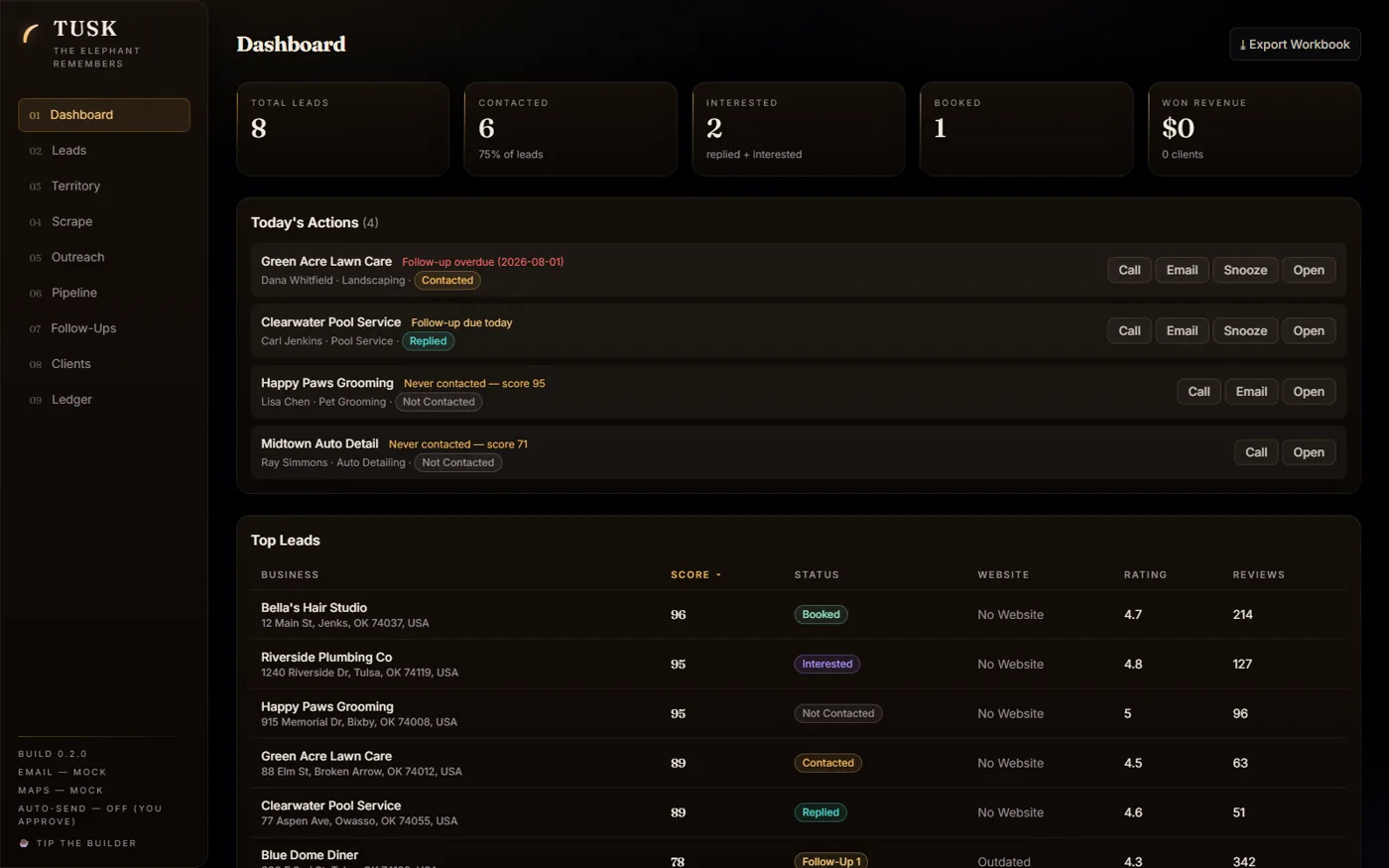
Task: Open Midtown Auto Detail action
Action: 1309,452
